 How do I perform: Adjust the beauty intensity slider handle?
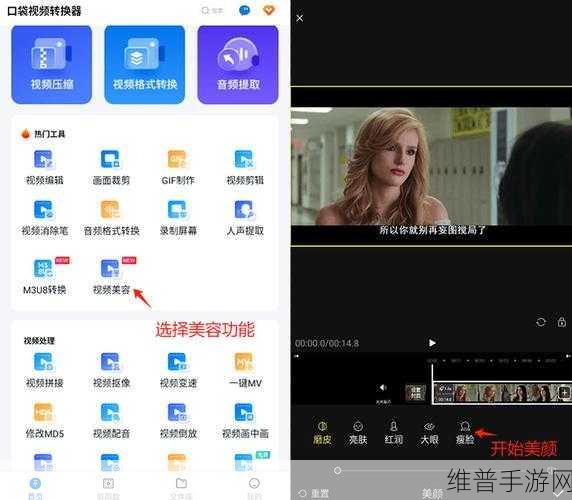[x=337, y=471]
